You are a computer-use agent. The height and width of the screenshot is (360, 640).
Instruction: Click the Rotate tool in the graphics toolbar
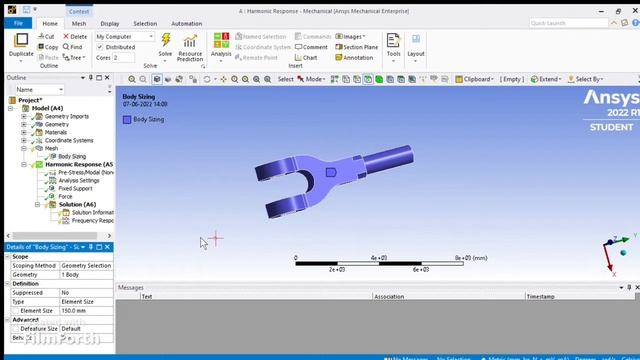tap(207, 79)
